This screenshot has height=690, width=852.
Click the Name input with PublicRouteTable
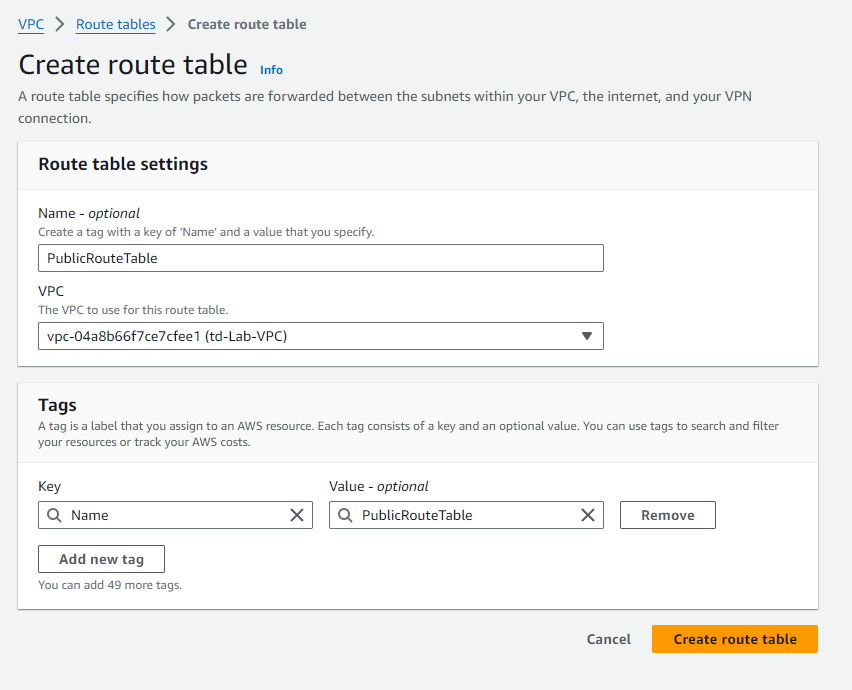pos(321,258)
